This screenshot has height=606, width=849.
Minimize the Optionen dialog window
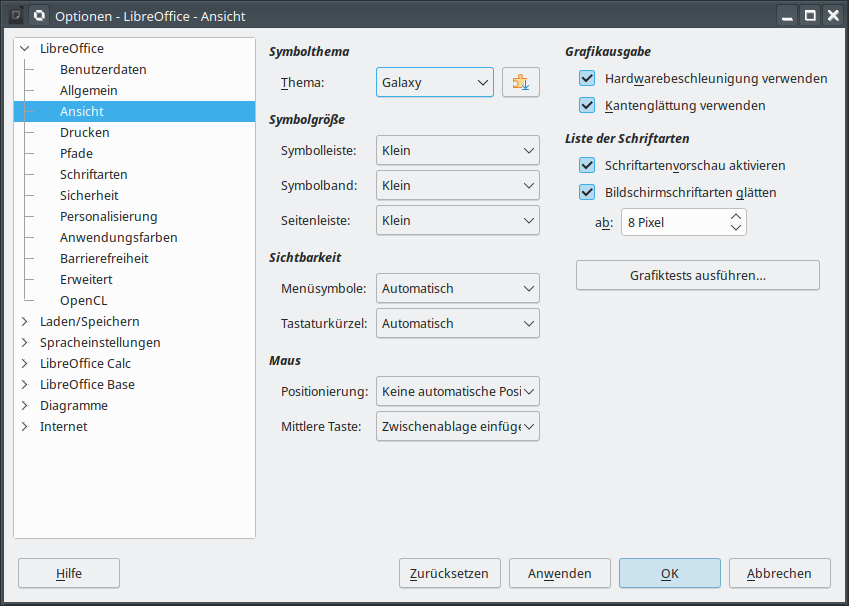[787, 15]
